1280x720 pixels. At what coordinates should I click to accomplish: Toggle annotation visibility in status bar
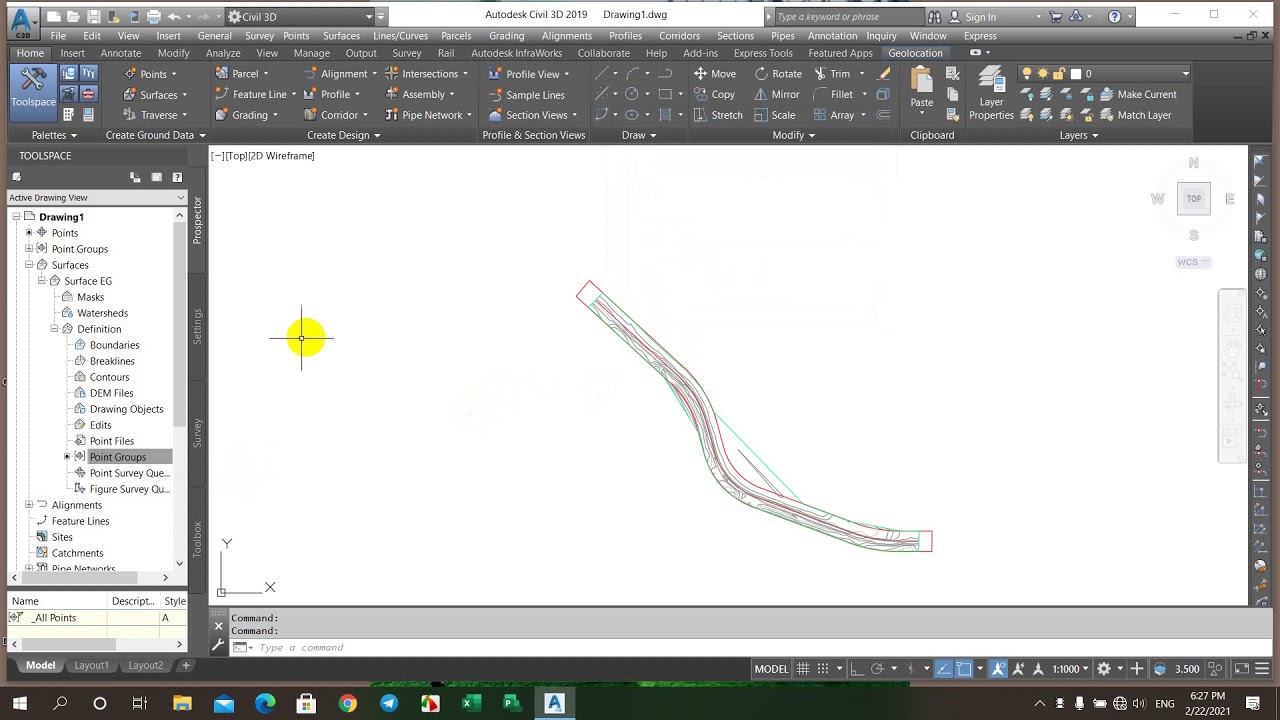click(998, 668)
